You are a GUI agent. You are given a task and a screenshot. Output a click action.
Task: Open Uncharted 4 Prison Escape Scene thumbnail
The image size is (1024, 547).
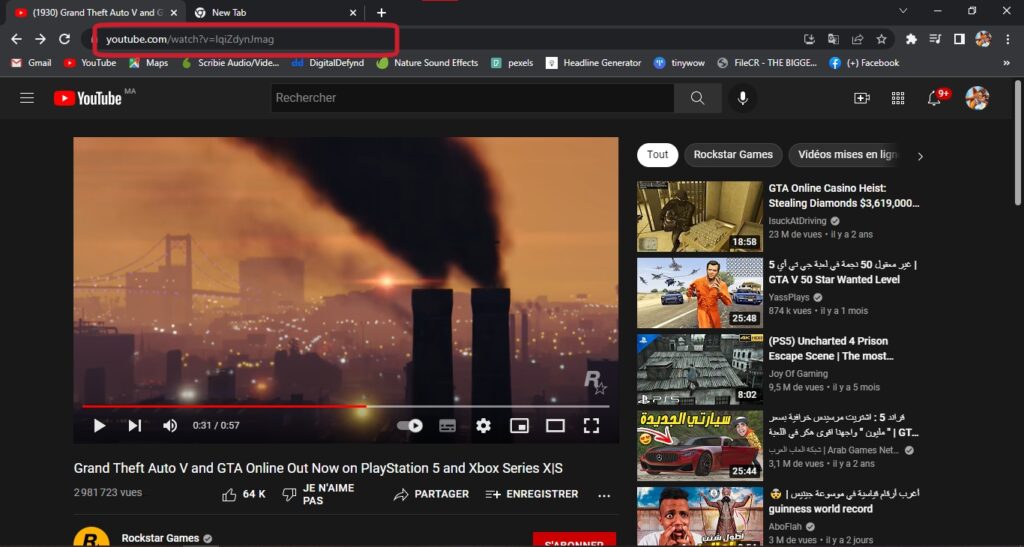tap(699, 369)
